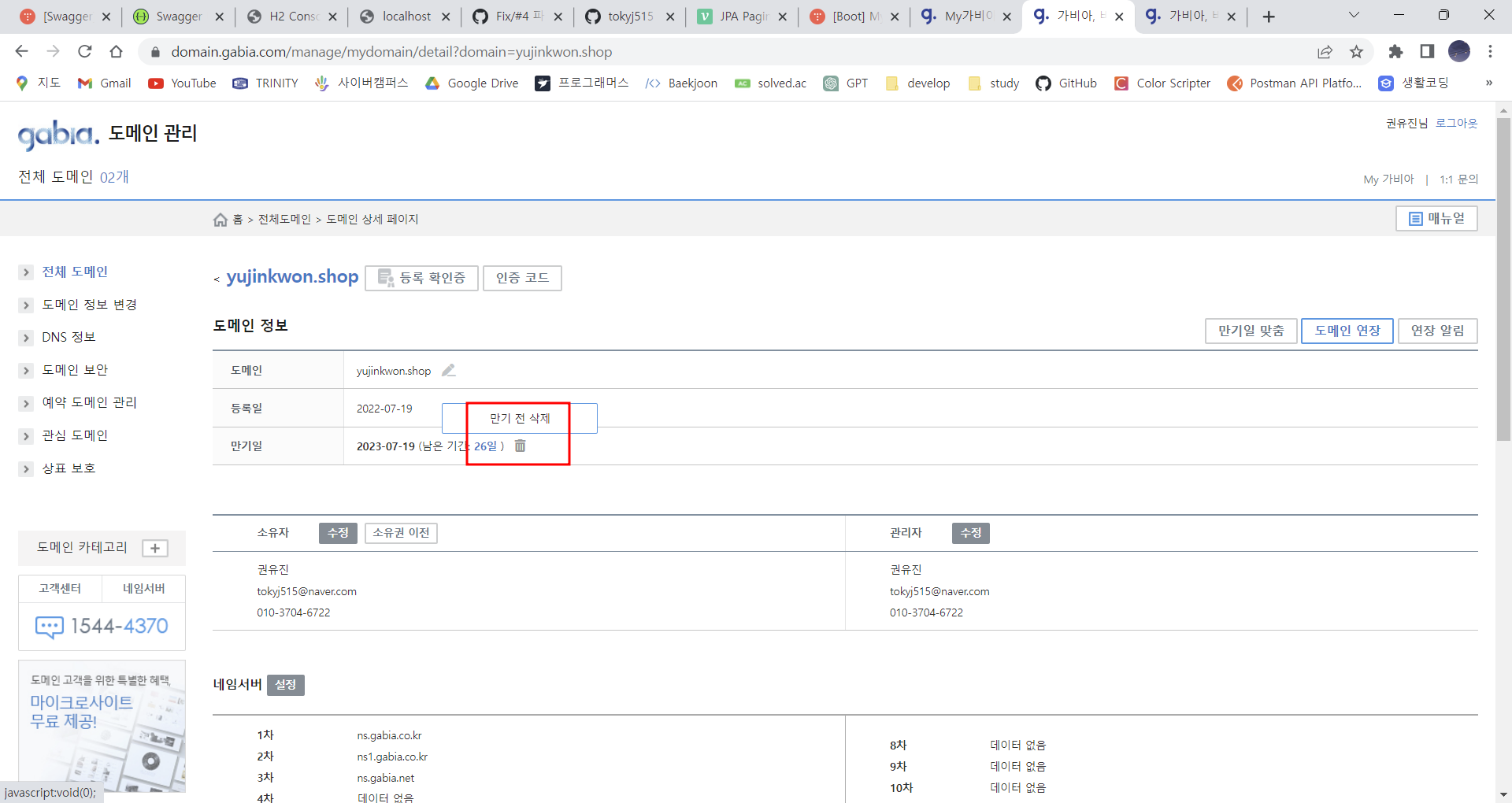This screenshot has height=803, width=1512.
Task: Click the 만기 전 삭제 tooltip
Action: click(x=520, y=418)
